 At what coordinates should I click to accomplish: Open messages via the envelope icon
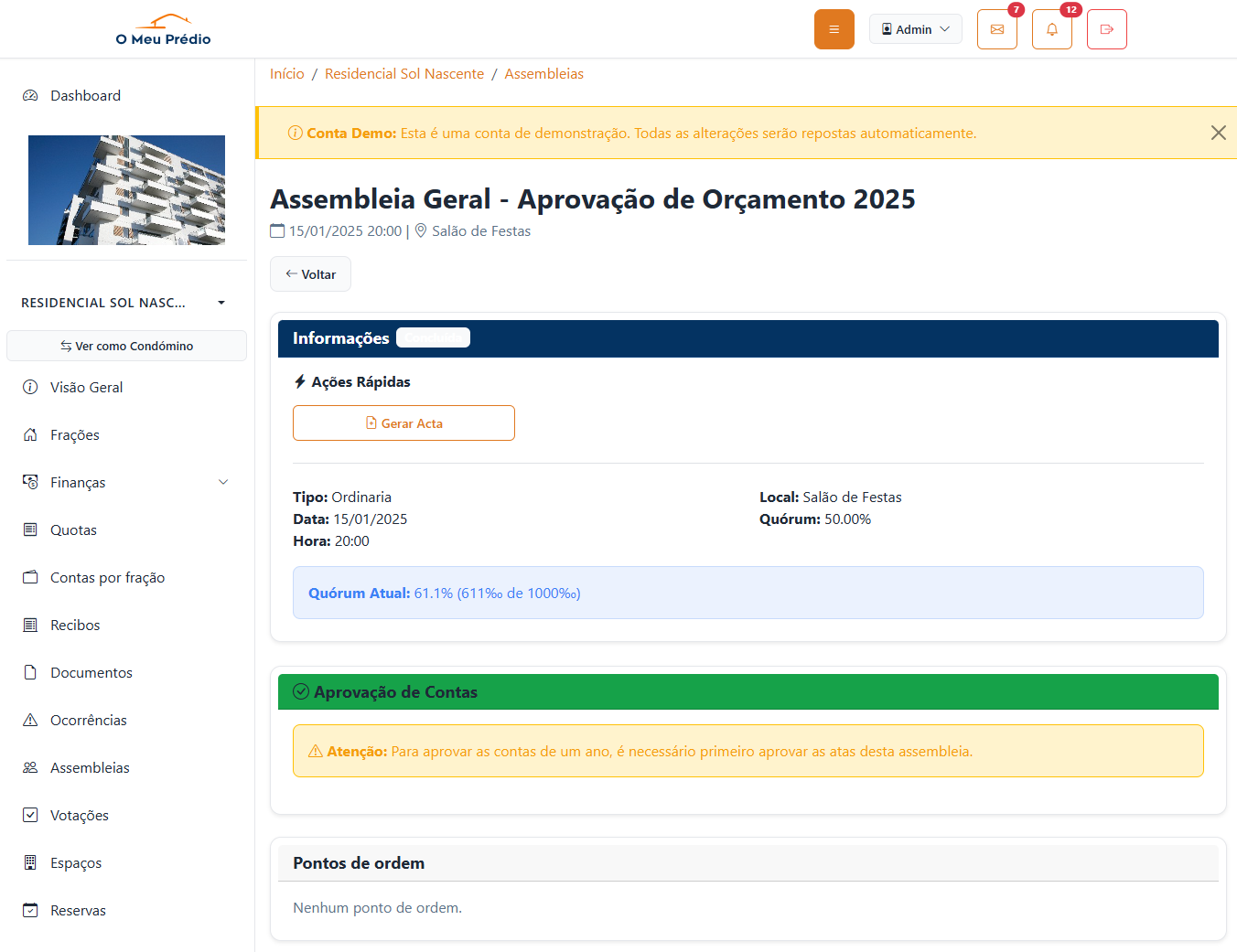coord(996,28)
